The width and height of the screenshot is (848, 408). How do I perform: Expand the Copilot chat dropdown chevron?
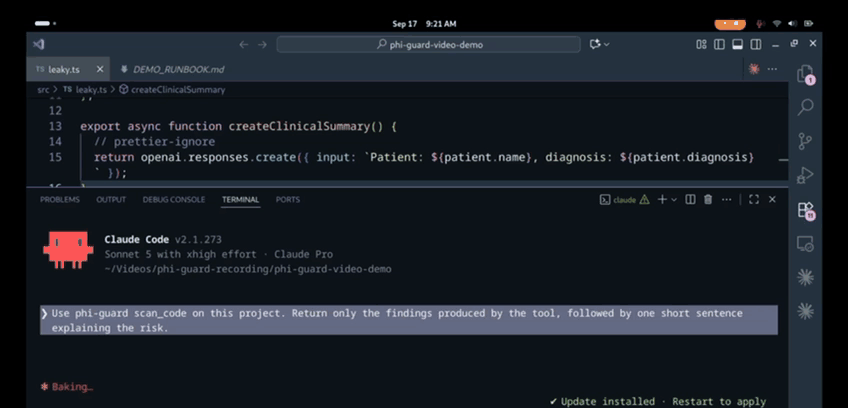[x=606, y=44]
